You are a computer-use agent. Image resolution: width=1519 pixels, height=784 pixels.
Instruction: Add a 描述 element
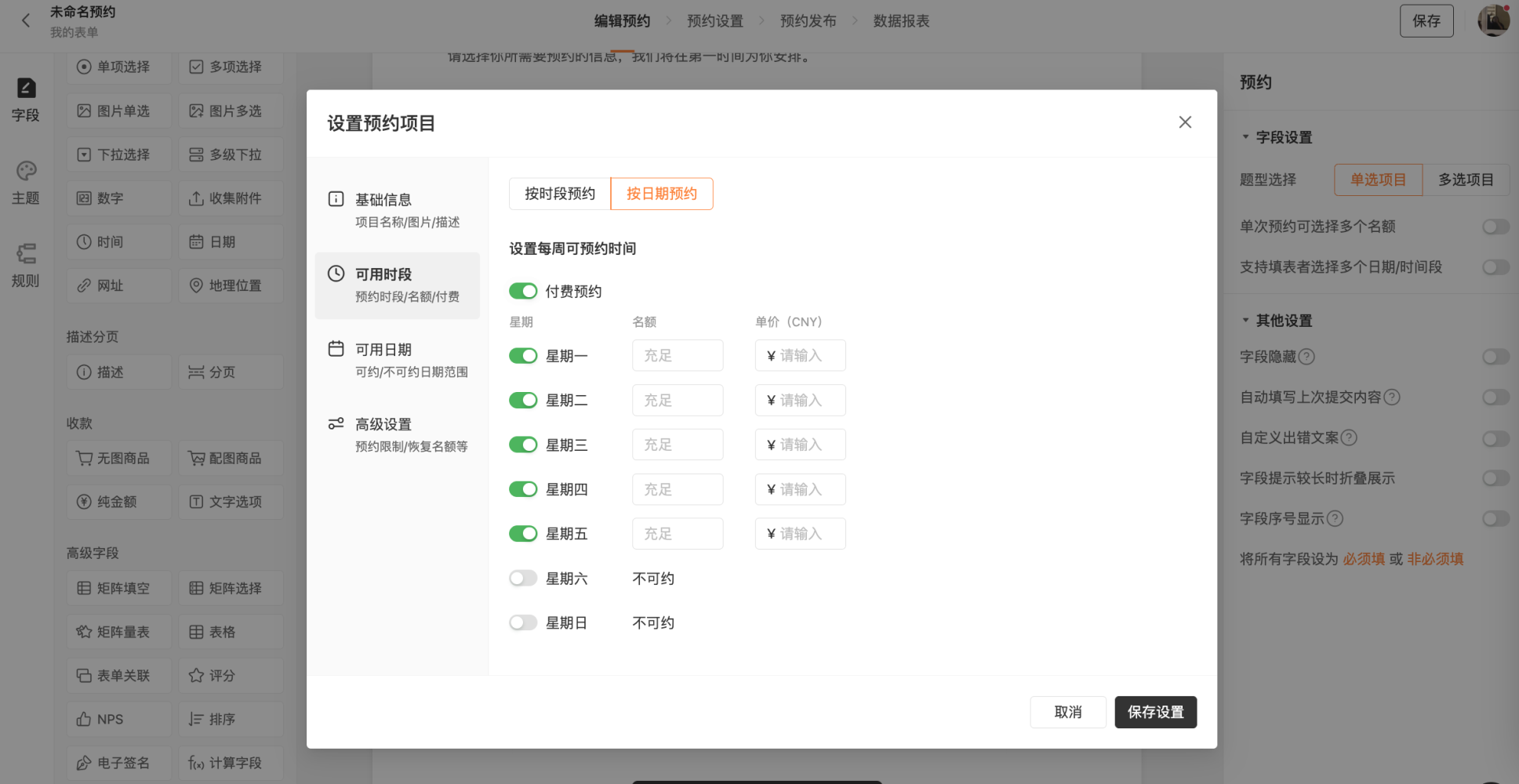(x=119, y=372)
